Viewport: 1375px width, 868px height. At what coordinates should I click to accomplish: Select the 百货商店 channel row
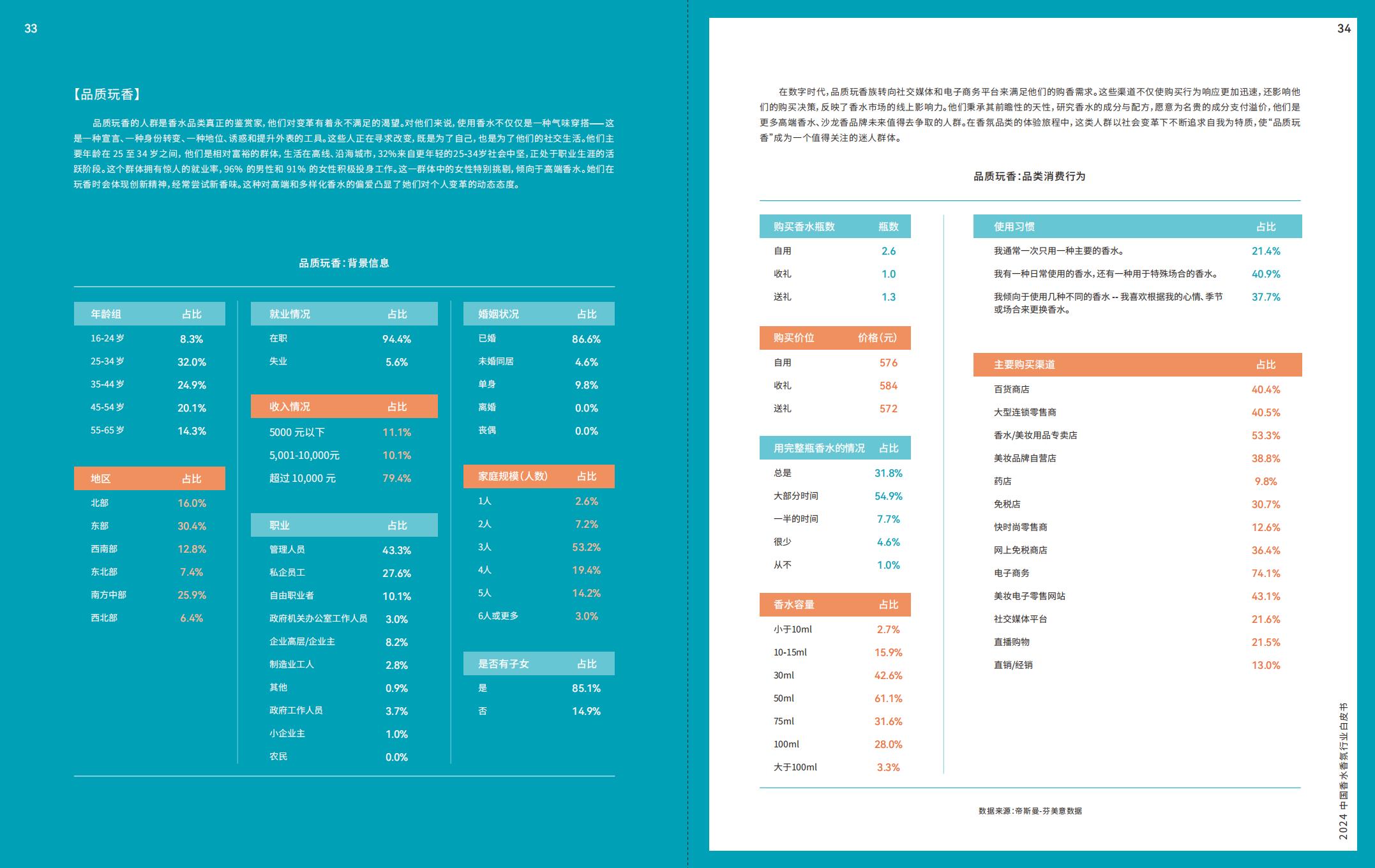coord(1138,389)
